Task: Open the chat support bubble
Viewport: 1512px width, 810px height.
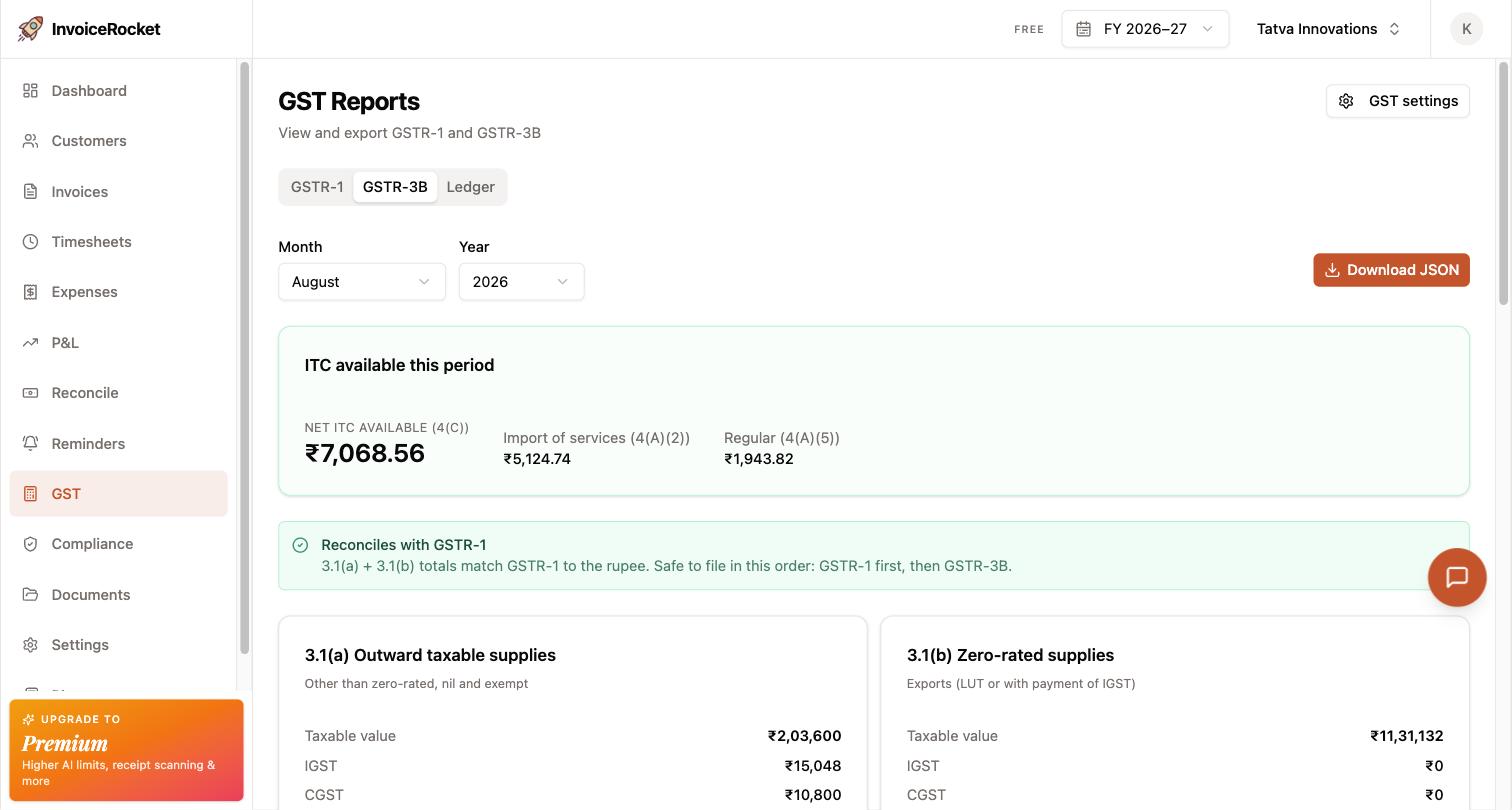Action: point(1457,577)
